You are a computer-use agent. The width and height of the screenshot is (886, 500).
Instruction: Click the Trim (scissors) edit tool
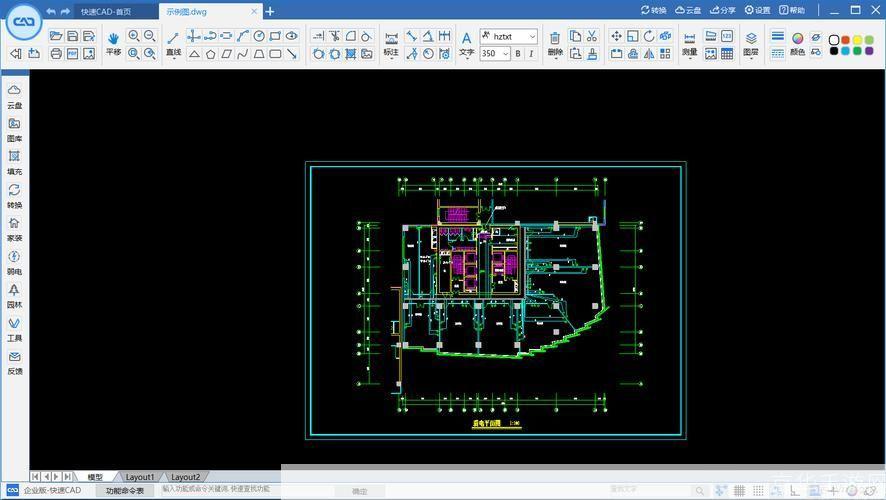(x=335, y=36)
